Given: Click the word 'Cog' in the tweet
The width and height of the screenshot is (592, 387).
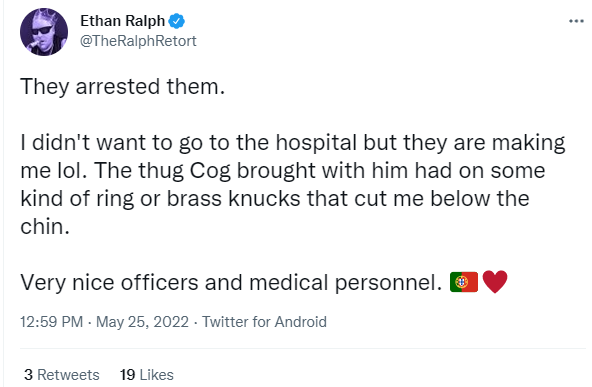Looking at the screenshot, I should pos(210,171).
